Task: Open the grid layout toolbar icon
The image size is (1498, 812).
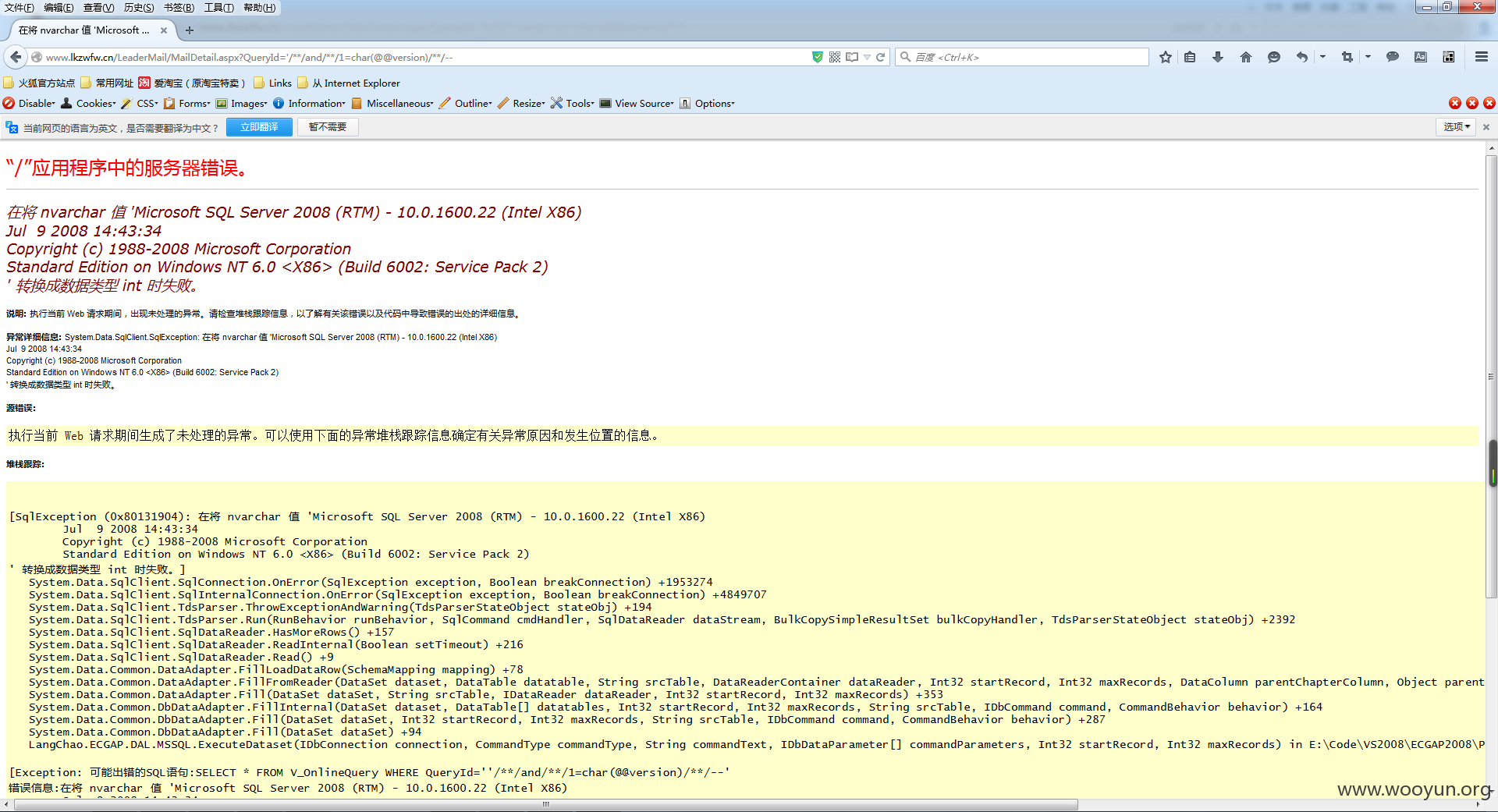Action: [1449, 57]
